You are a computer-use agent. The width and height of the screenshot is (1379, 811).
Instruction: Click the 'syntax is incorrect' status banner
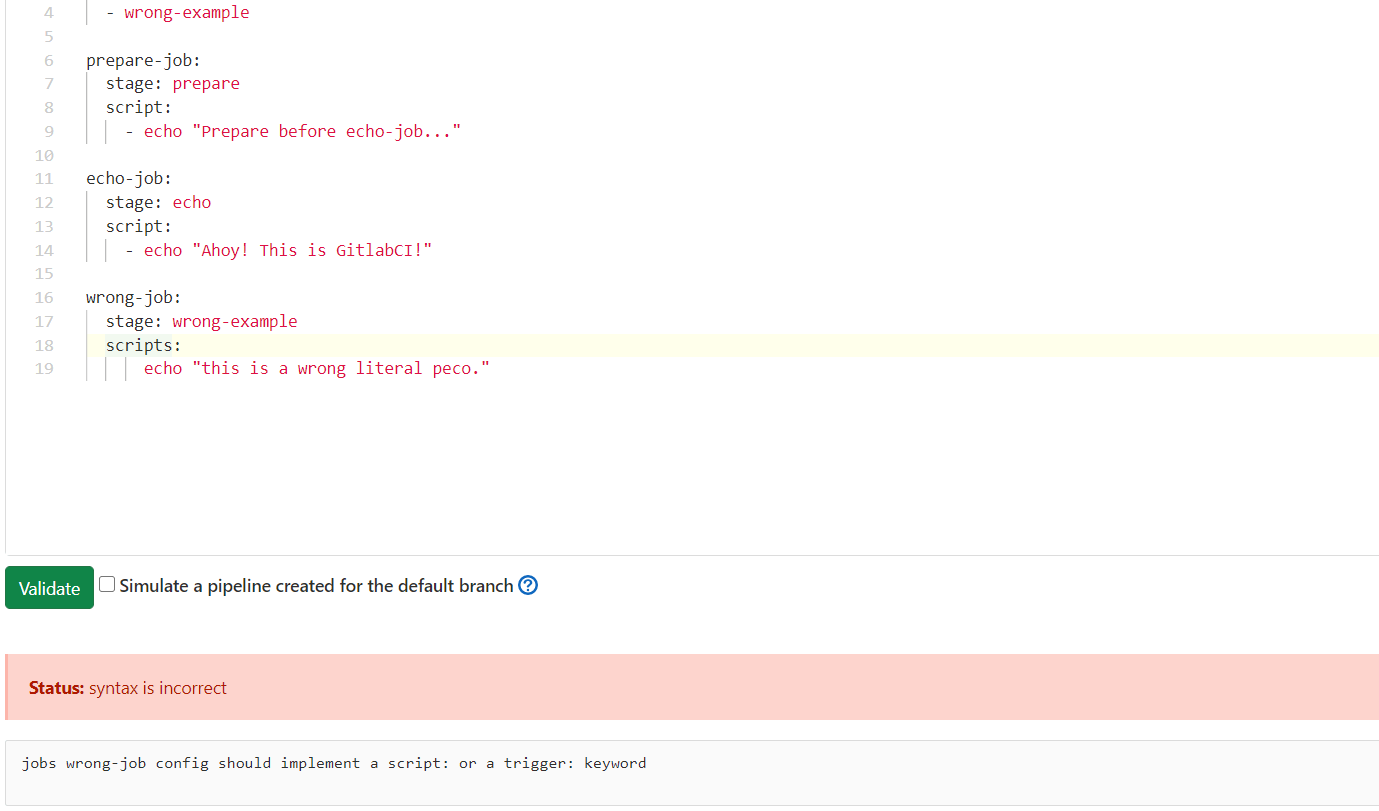[x=692, y=687]
